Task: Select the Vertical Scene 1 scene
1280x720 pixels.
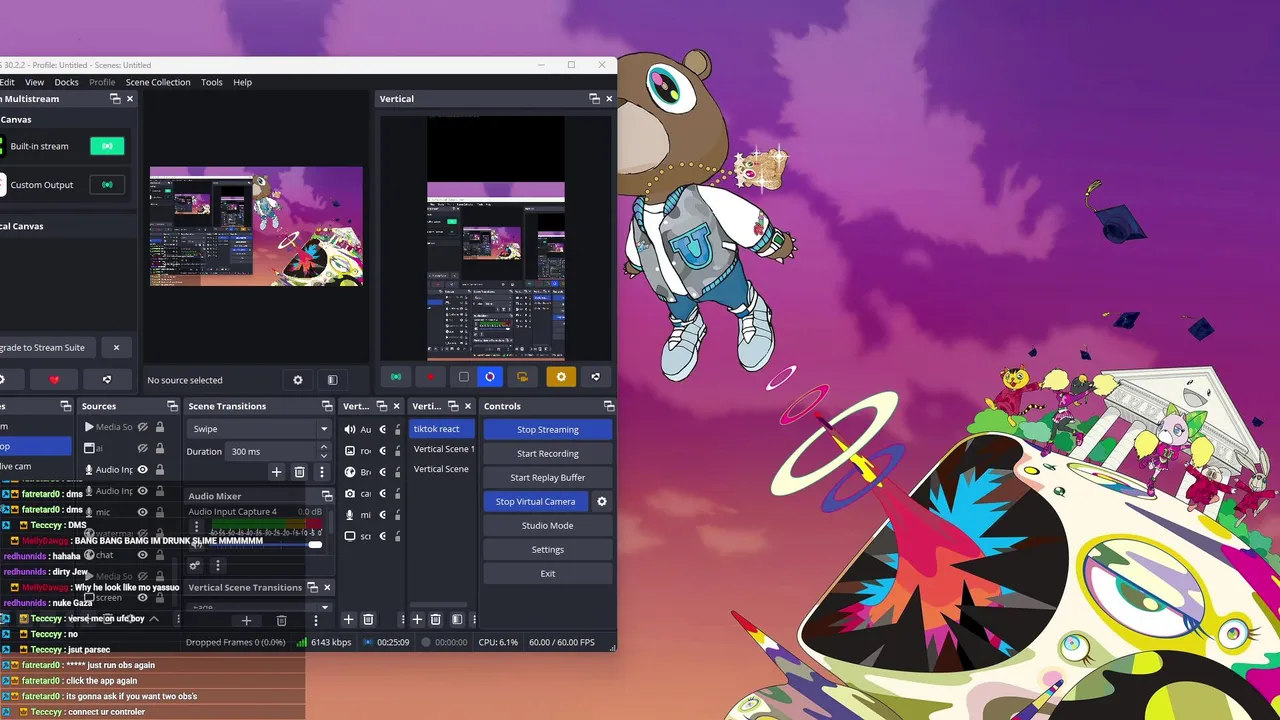Action: [443, 449]
